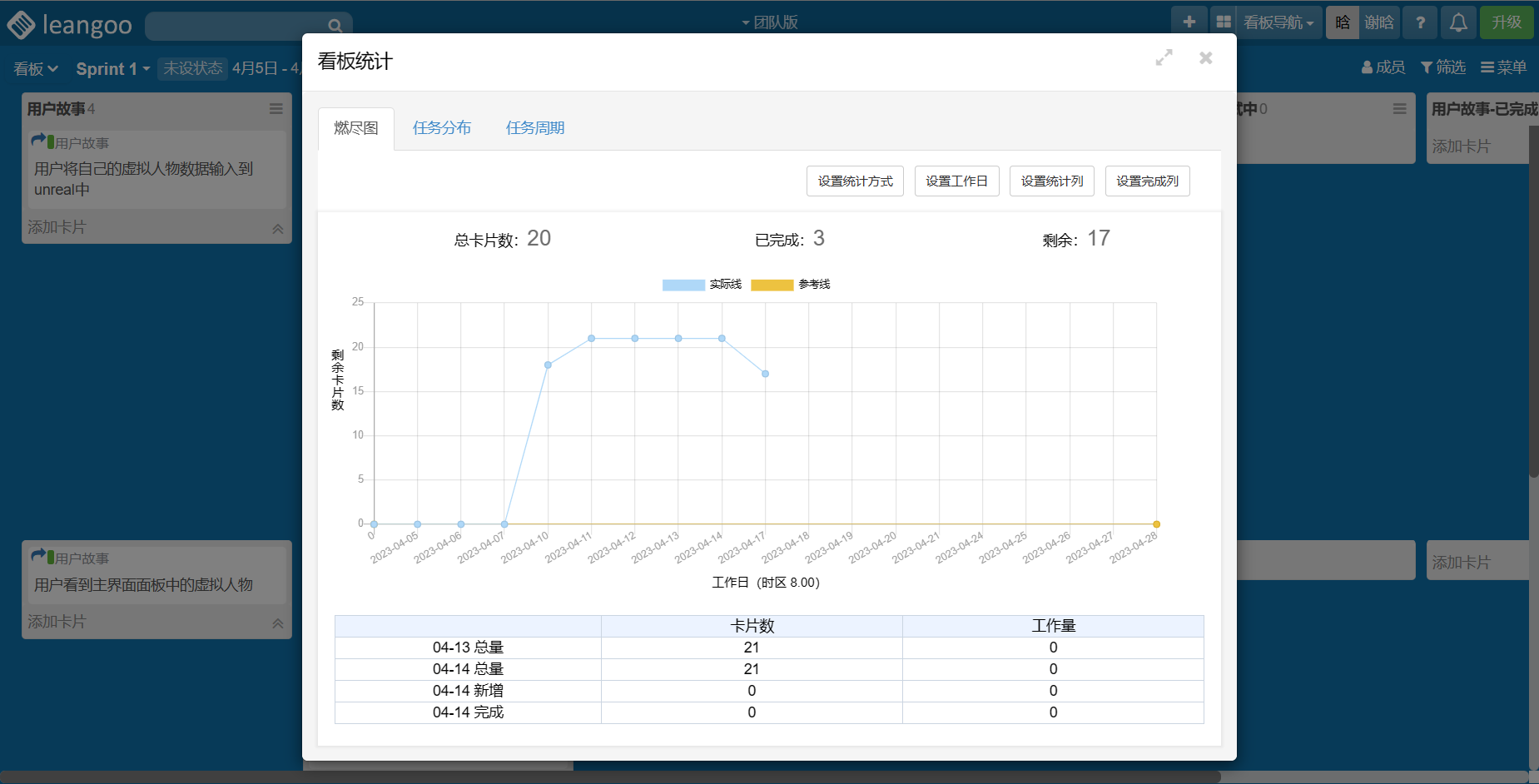Click the 设置统计列 button
Viewport: 1539px width, 784px height.
[1052, 181]
